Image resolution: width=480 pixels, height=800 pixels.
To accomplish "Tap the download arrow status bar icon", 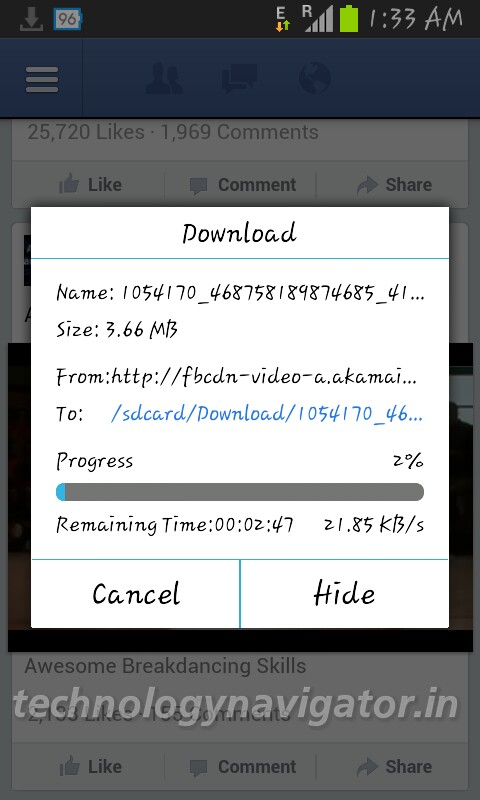I will pos(31,19).
